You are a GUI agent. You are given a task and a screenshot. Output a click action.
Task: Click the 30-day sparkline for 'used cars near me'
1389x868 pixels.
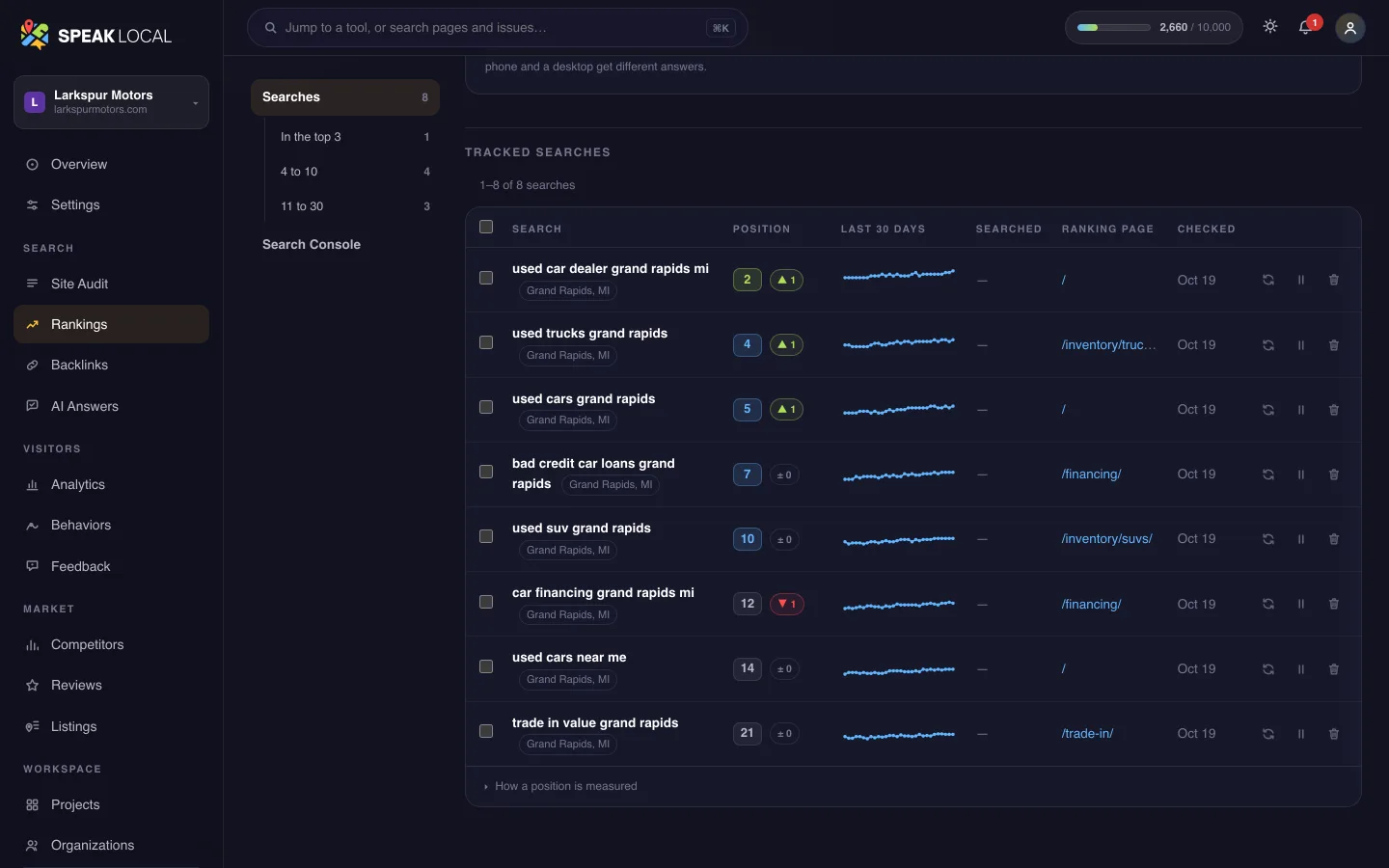pyautogui.click(x=898, y=669)
